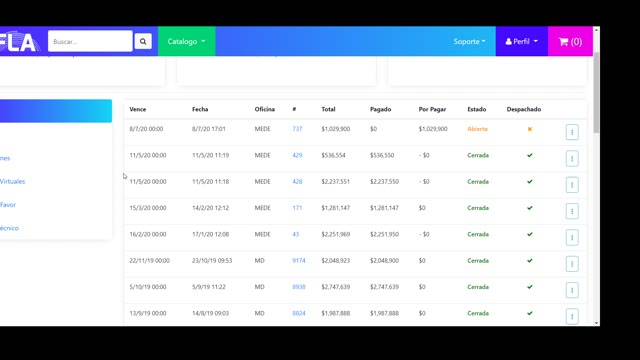
Task: Open the three-dot menu for order 9174
Action: pyautogui.click(x=572, y=264)
